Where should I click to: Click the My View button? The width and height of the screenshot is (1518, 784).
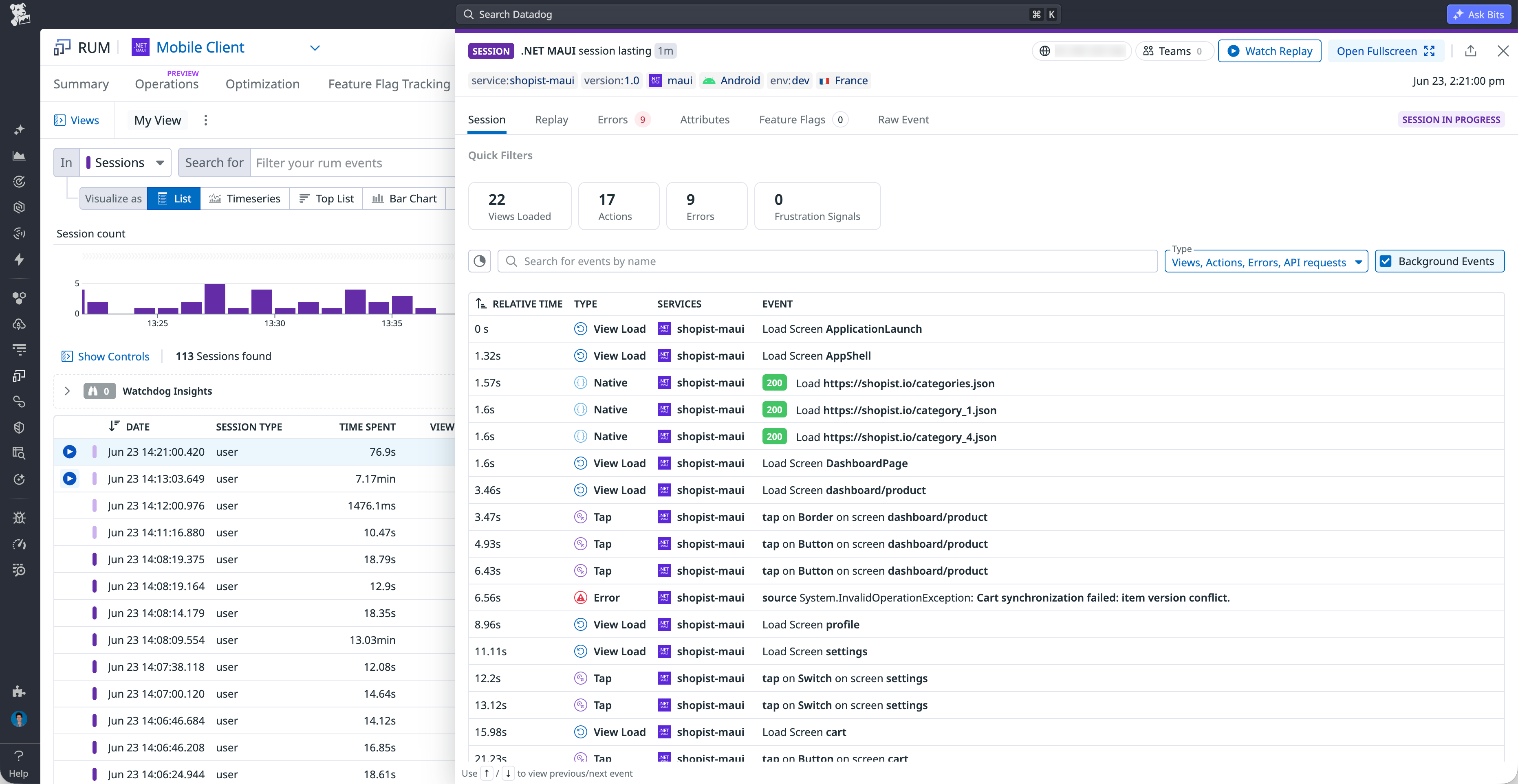pos(157,120)
